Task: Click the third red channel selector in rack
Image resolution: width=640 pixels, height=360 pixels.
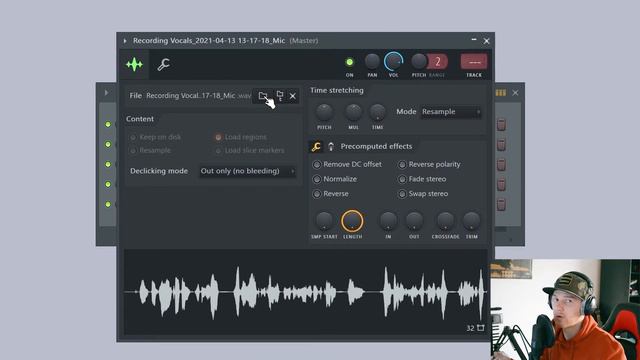Action: (x=501, y=164)
